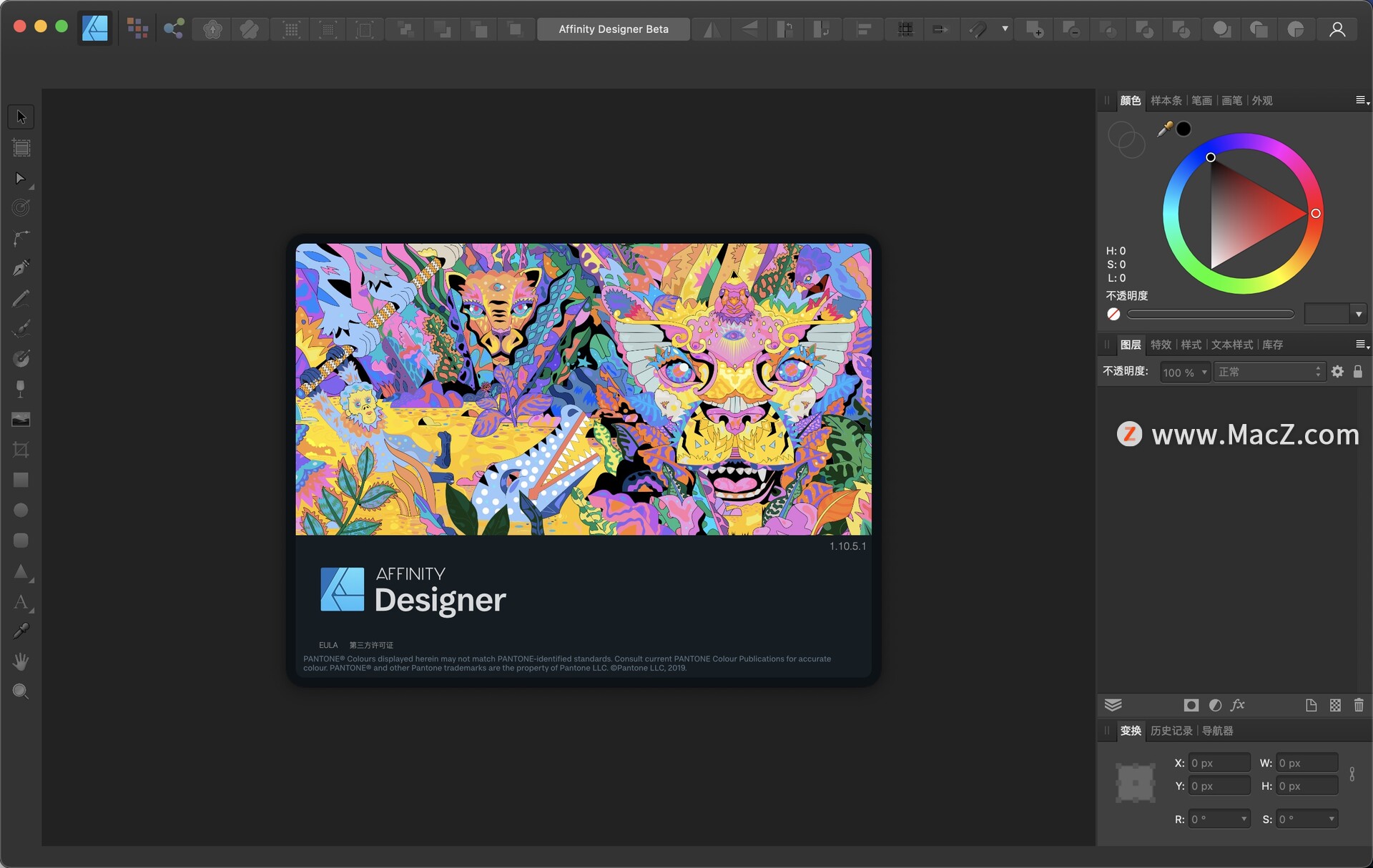Switch to the 外观 tab
Viewport: 1373px width, 868px height.
(1262, 101)
